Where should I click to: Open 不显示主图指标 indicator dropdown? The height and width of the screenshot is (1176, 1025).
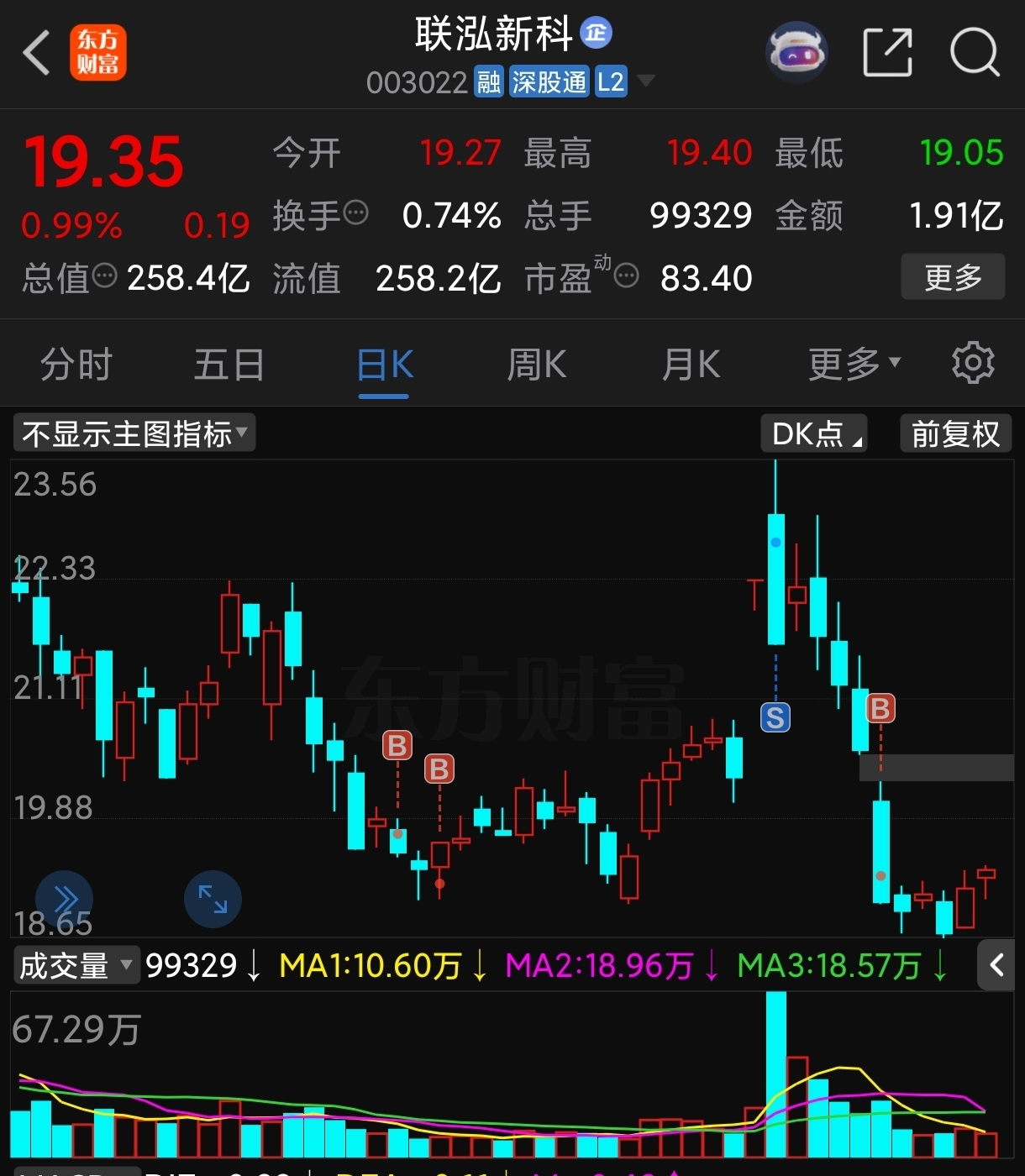[134, 433]
